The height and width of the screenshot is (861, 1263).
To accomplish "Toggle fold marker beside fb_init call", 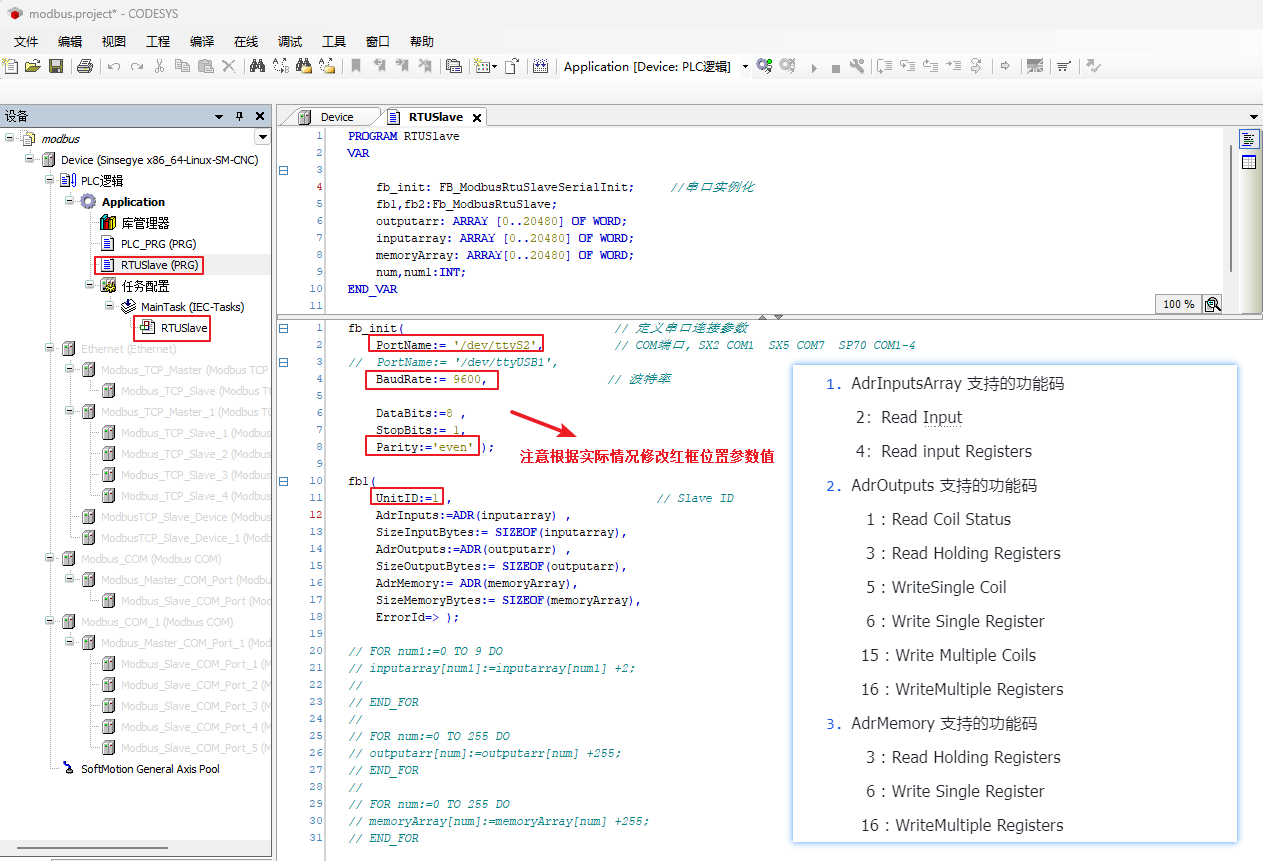I will 283,328.
